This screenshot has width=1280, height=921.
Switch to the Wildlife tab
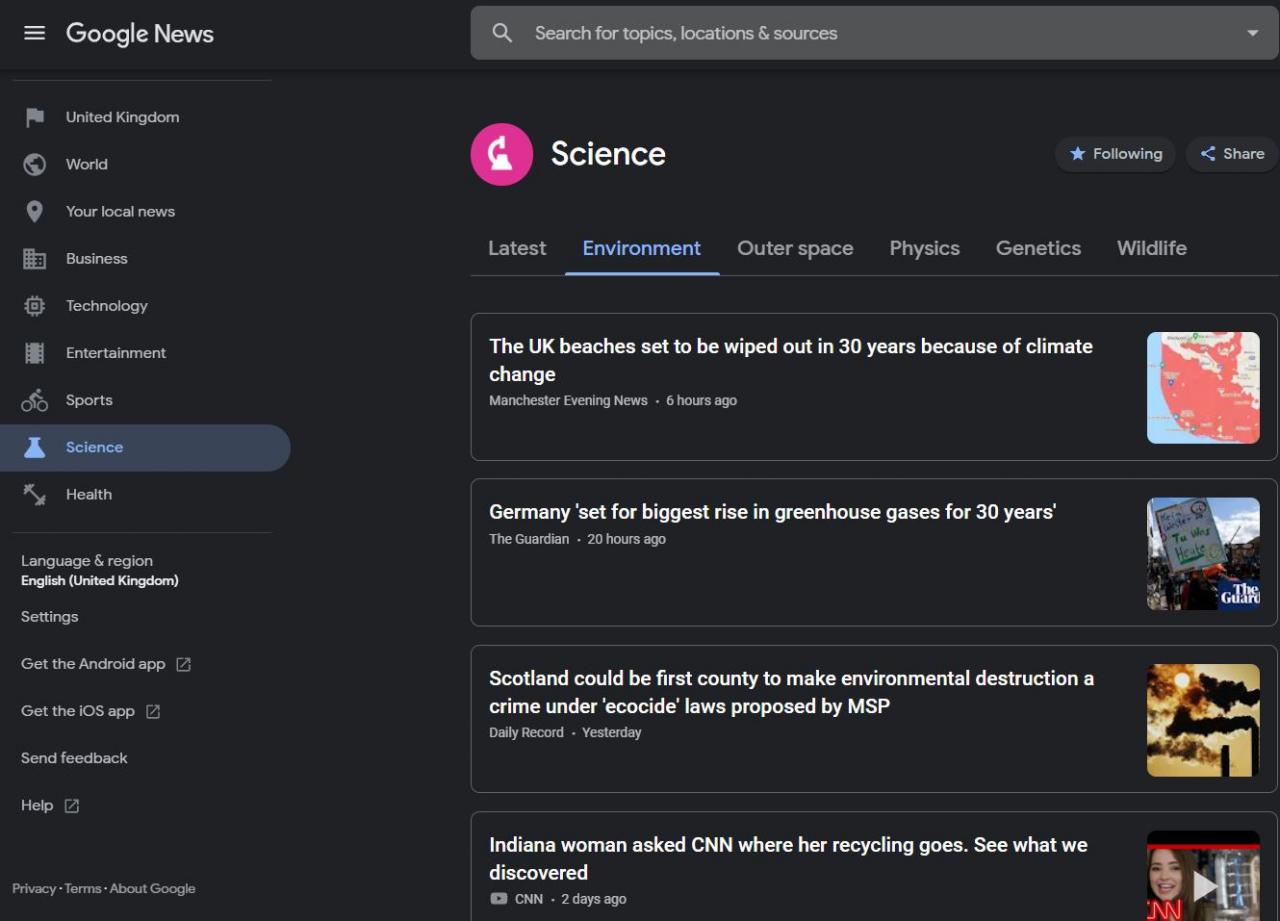coord(1151,248)
